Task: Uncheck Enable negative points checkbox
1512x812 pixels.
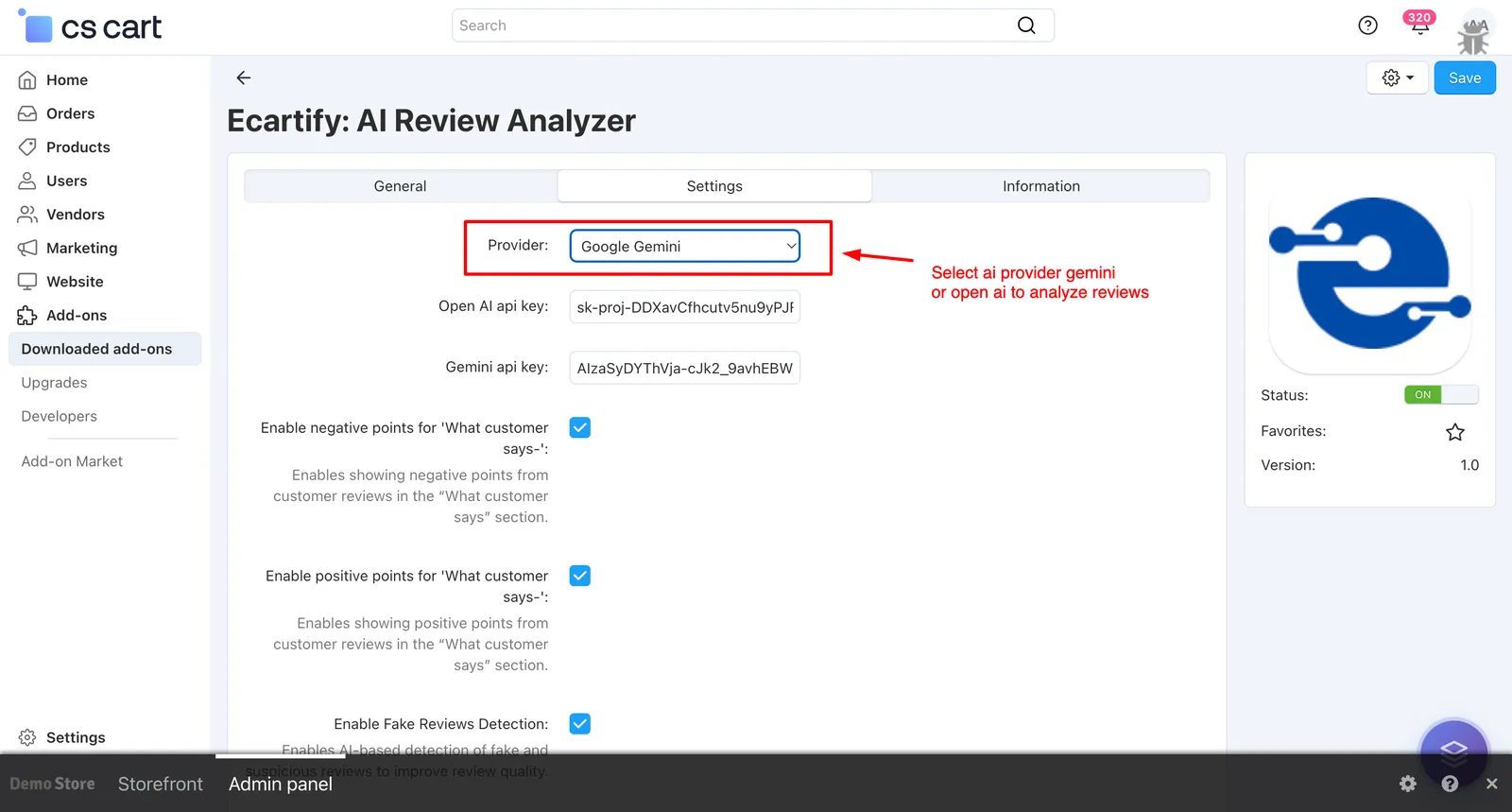Action: 580,427
